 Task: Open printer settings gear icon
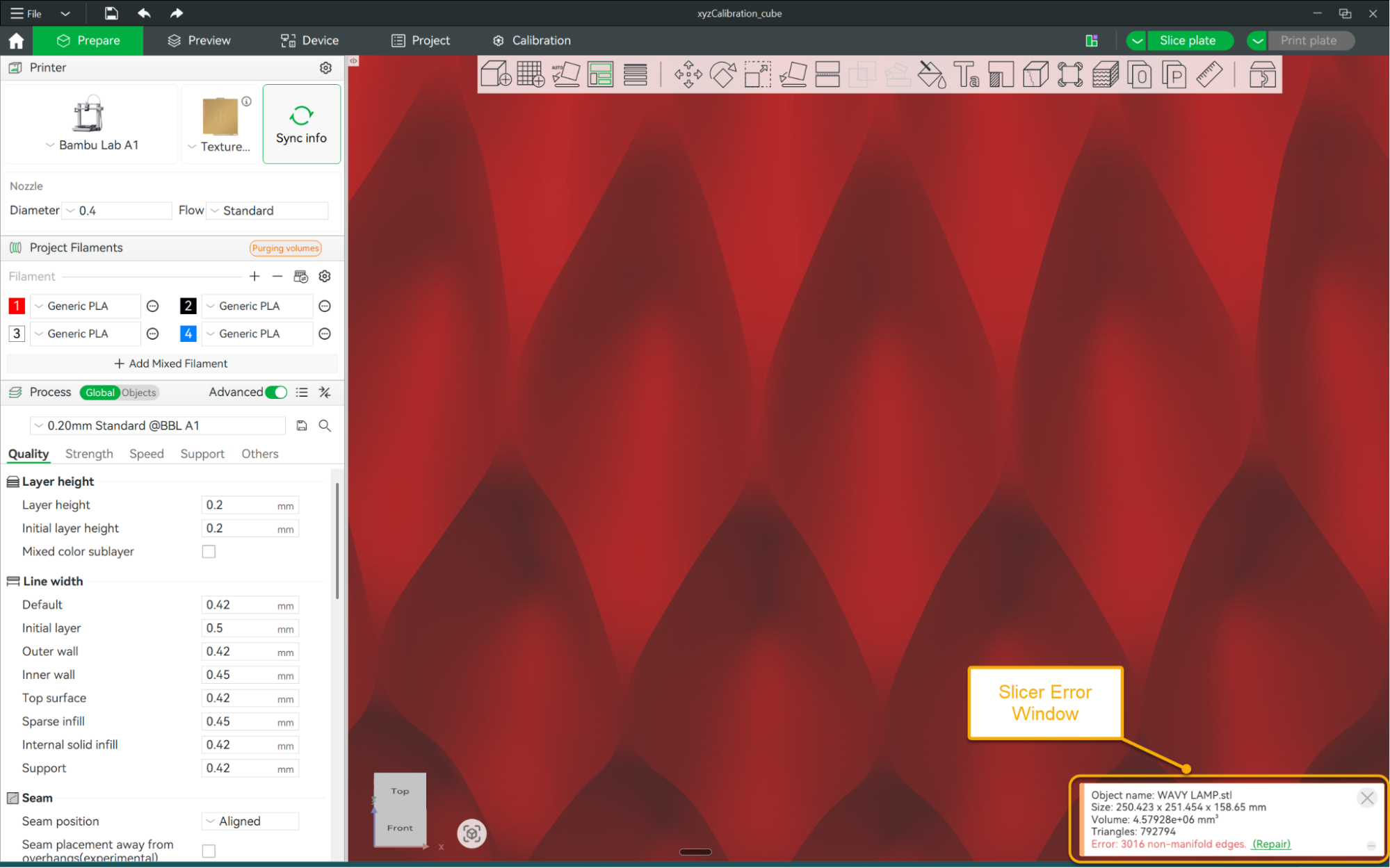coord(325,67)
